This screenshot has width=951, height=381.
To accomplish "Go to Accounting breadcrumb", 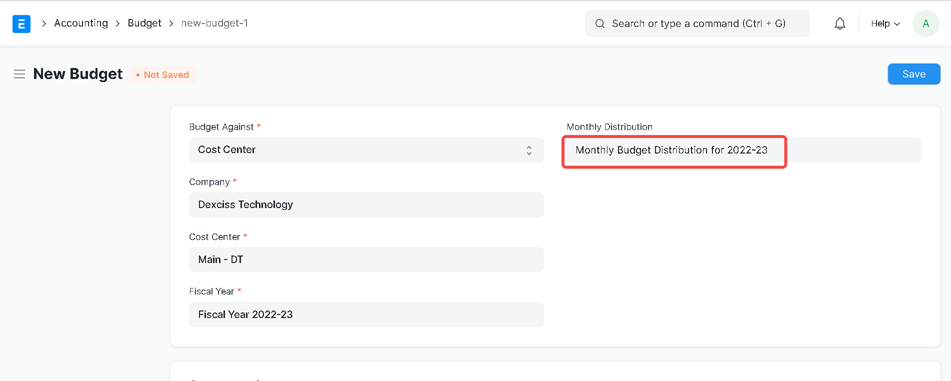I will pyautogui.click(x=81, y=24).
